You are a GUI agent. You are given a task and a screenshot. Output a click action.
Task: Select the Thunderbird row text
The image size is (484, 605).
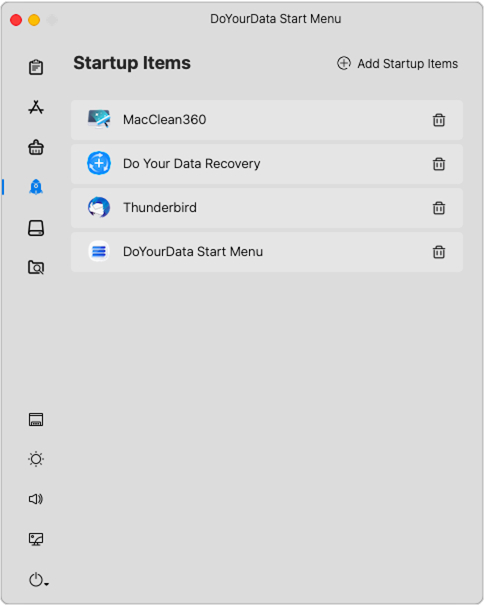pyautogui.click(x=160, y=208)
